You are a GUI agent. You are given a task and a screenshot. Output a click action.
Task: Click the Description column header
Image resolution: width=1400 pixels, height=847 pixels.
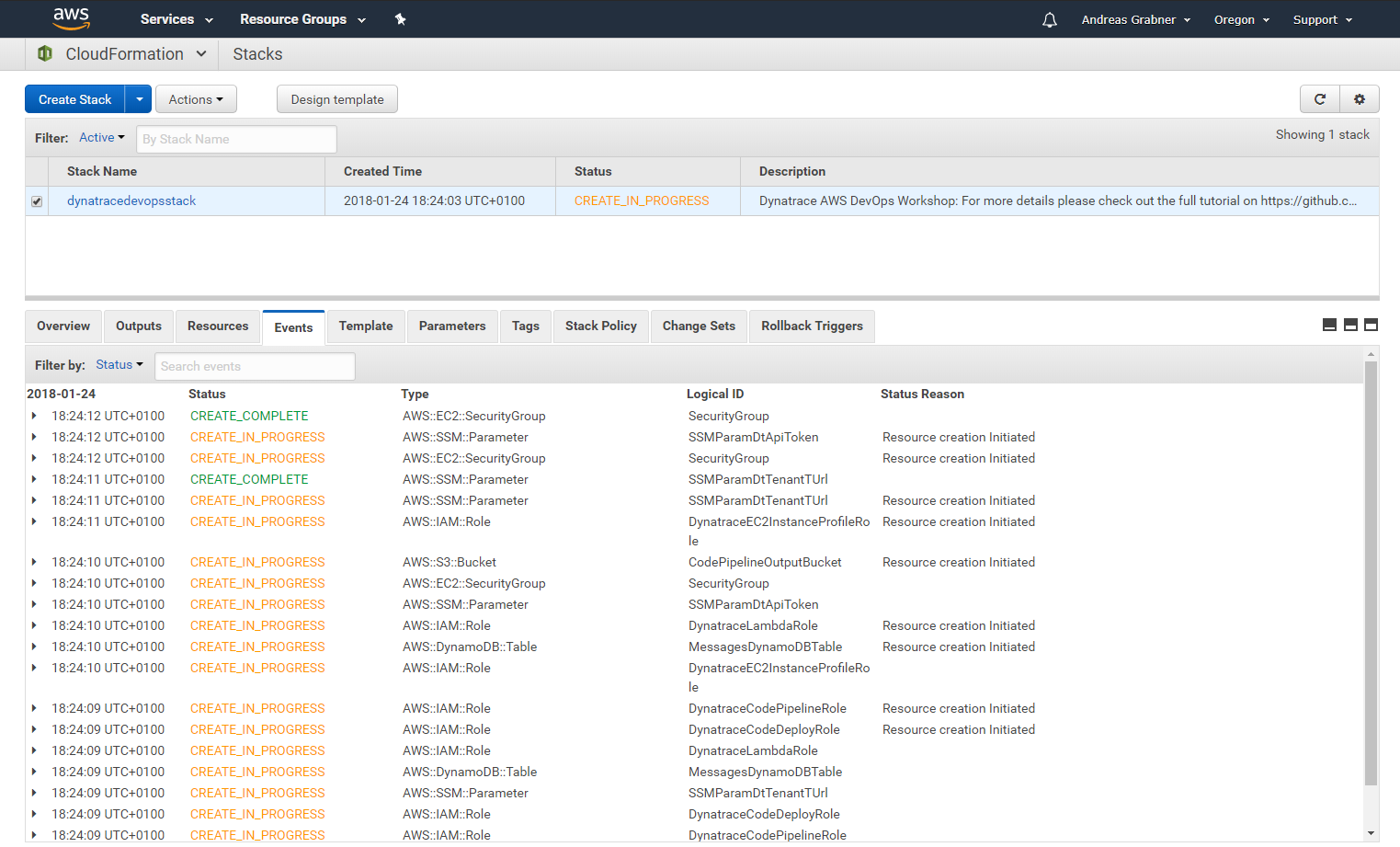click(x=792, y=171)
